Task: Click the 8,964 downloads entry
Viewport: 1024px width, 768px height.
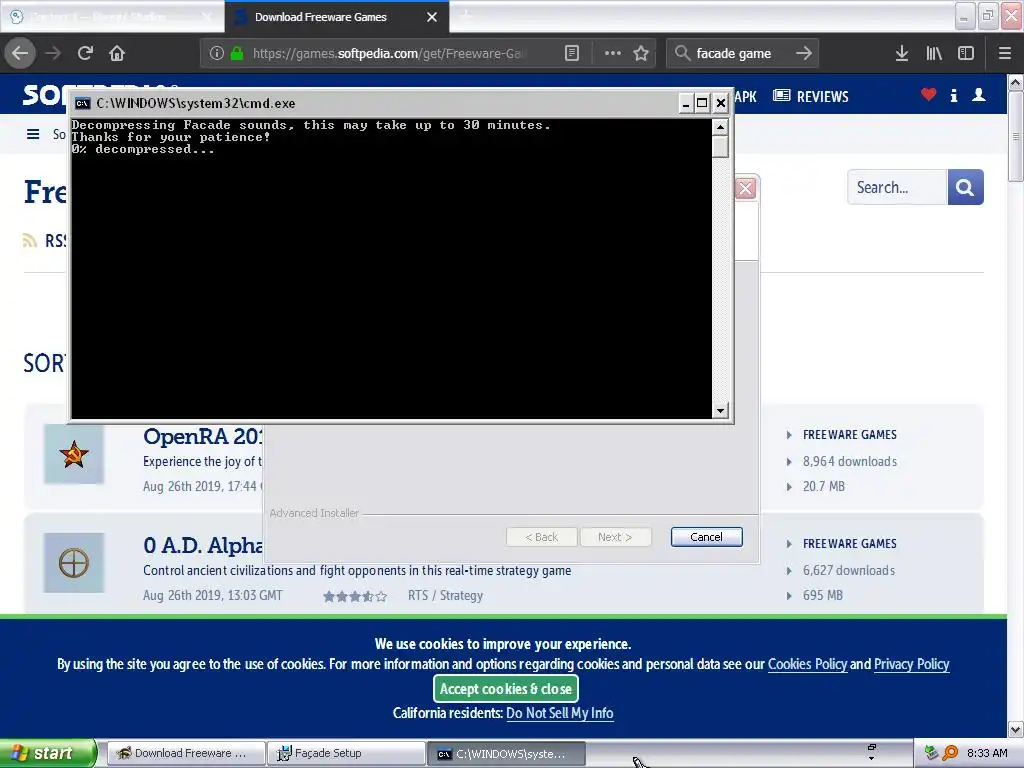Action: coord(850,461)
